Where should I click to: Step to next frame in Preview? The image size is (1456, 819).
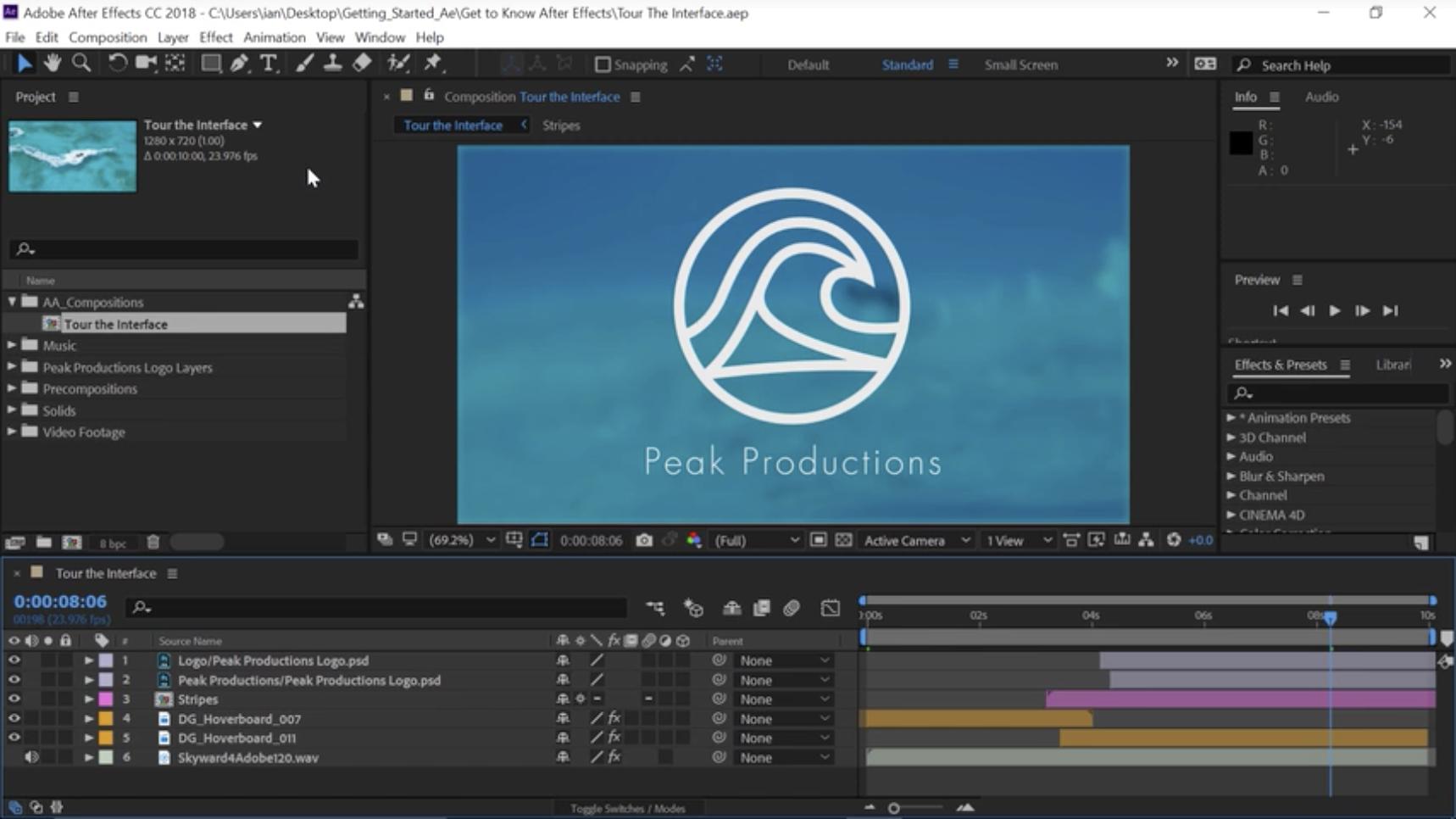point(1362,311)
